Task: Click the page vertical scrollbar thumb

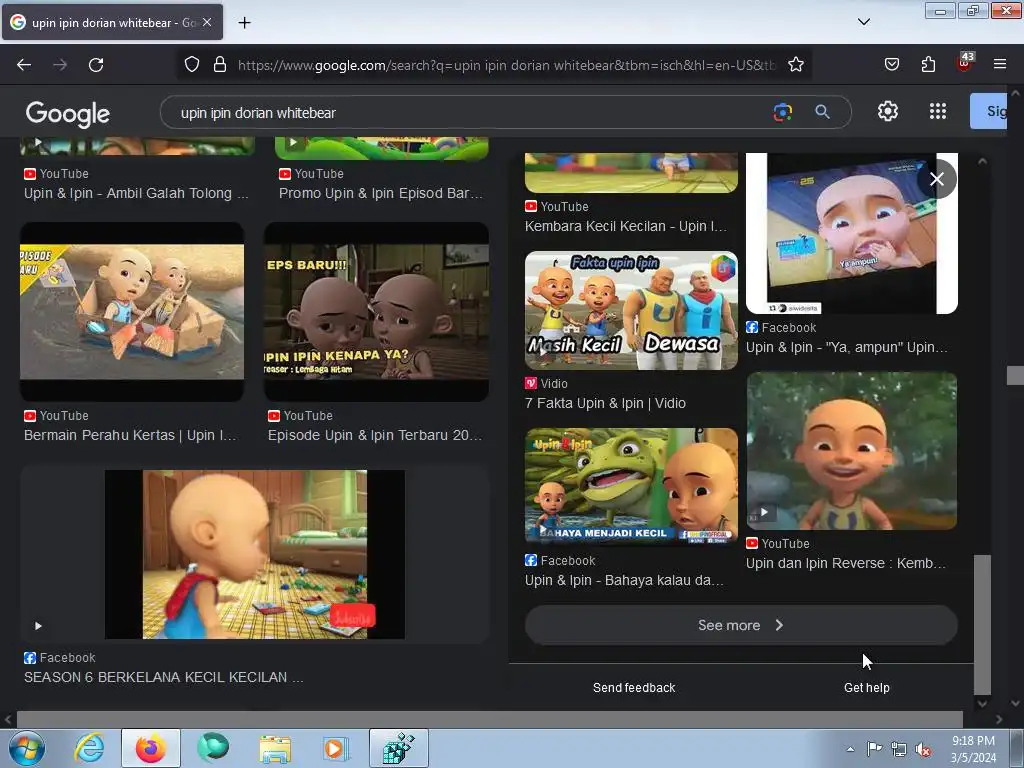Action: (x=1015, y=375)
